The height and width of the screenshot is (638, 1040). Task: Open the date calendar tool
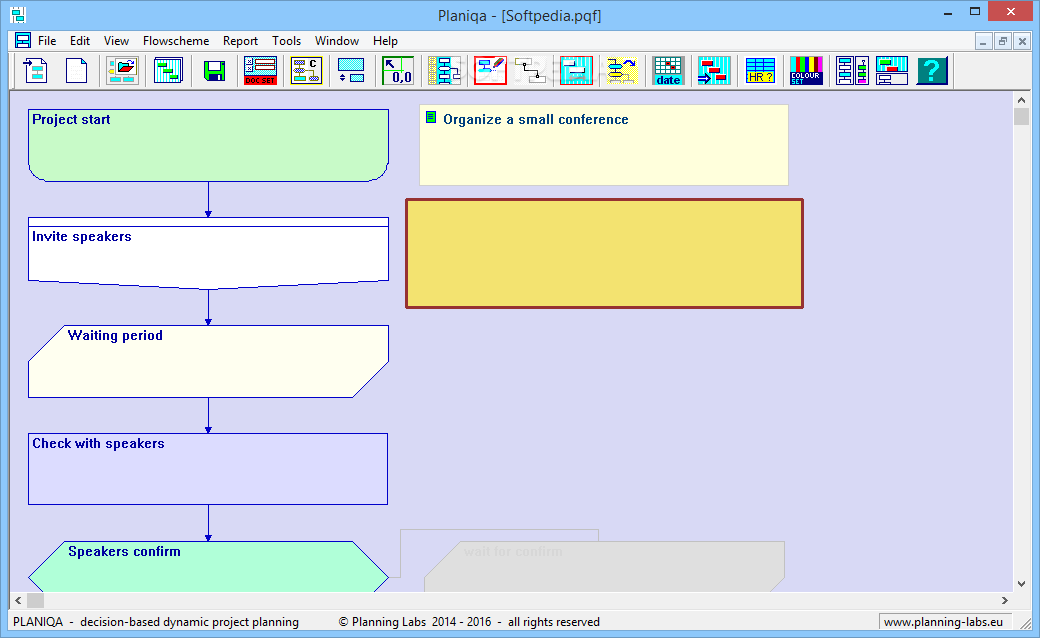pyautogui.click(x=668, y=70)
